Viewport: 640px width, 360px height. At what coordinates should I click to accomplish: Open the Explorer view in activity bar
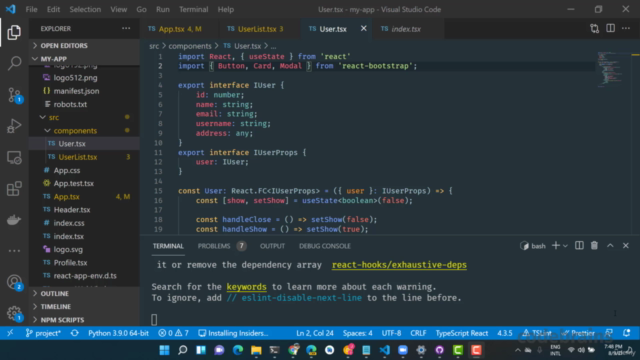tap(14, 32)
